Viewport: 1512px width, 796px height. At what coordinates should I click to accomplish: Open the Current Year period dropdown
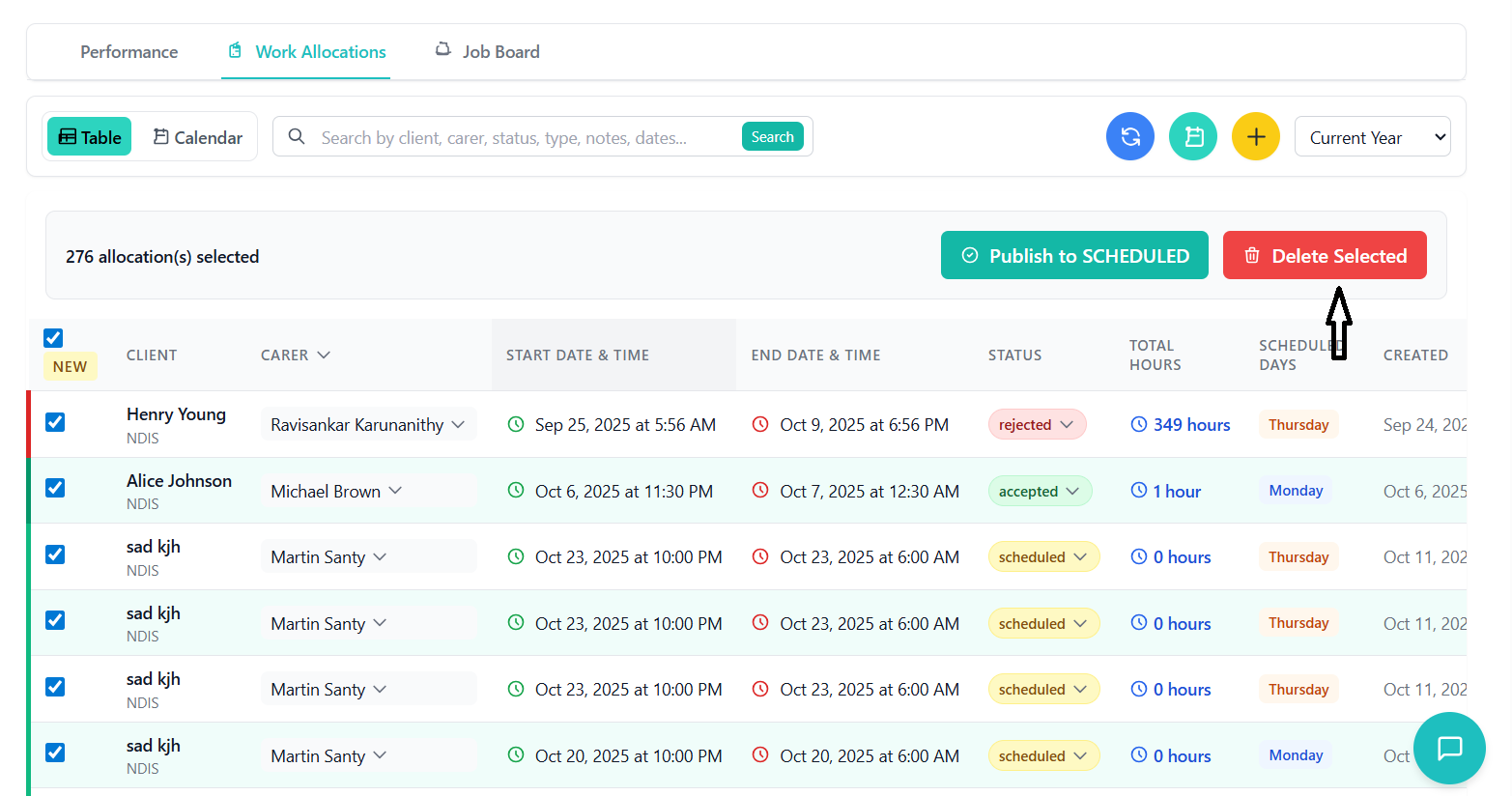(1372, 137)
